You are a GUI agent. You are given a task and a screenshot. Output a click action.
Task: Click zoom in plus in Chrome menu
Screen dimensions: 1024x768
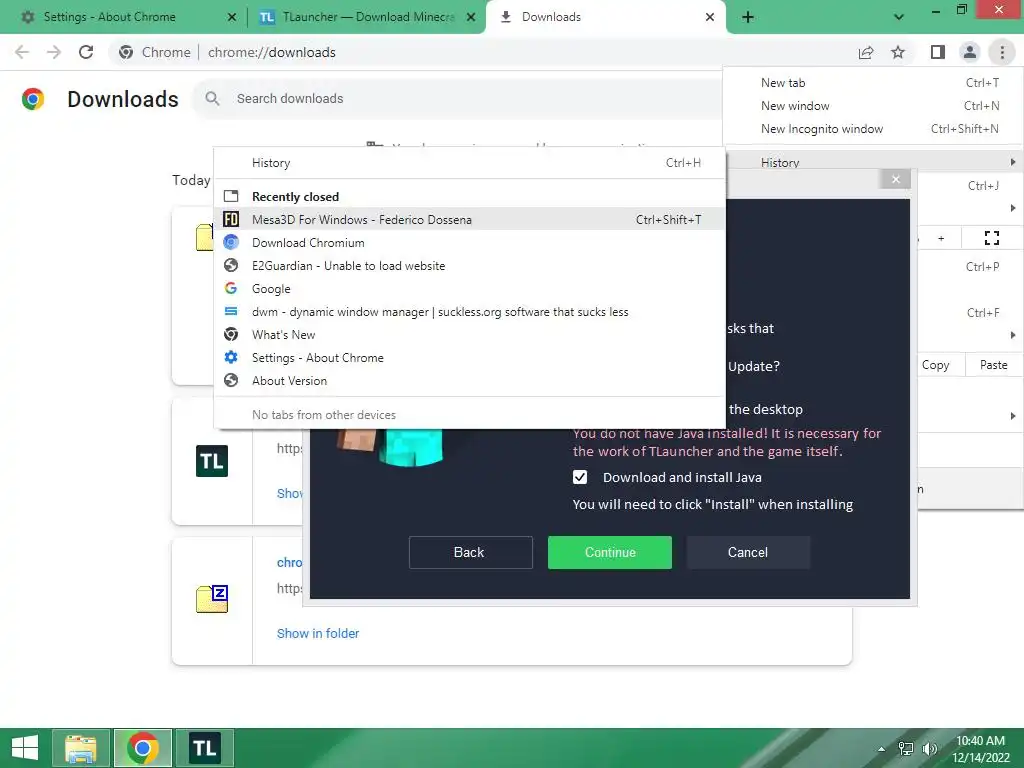pos(941,238)
